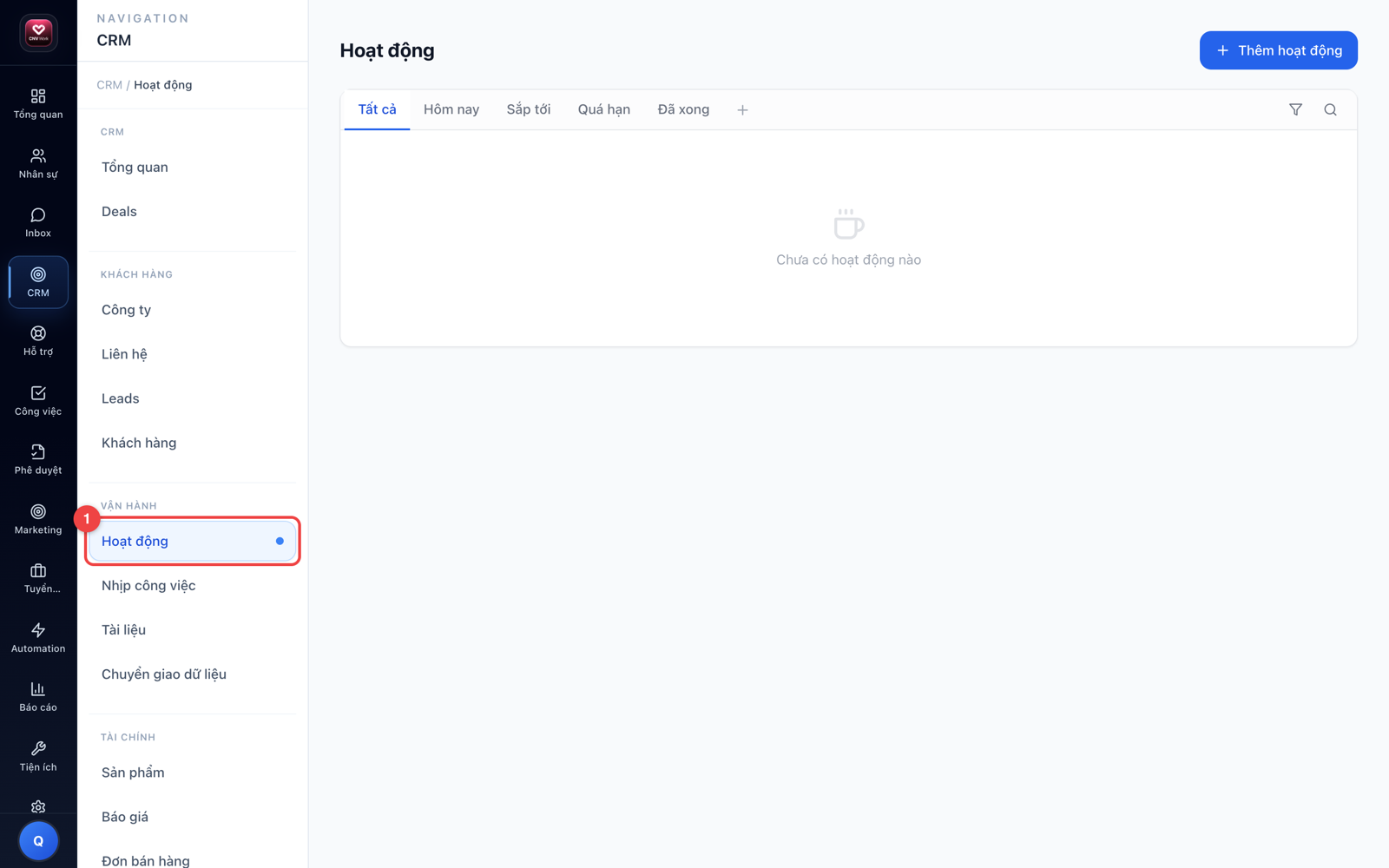Open Tuyển... recruitment module
Image resolution: width=1389 pixels, height=868 pixels.
tap(38, 579)
